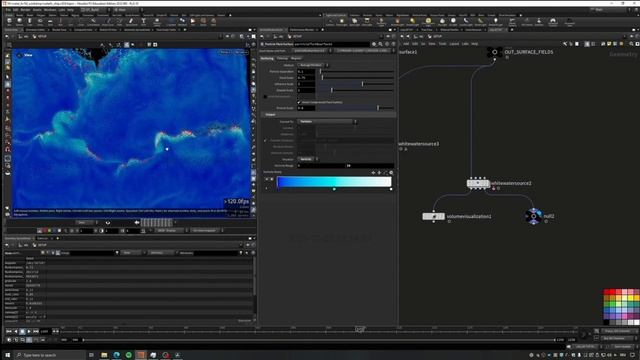Image resolution: width=640 pixels, height=360 pixels.
Task: Switch to the Surfacing tab
Action: pos(267,58)
